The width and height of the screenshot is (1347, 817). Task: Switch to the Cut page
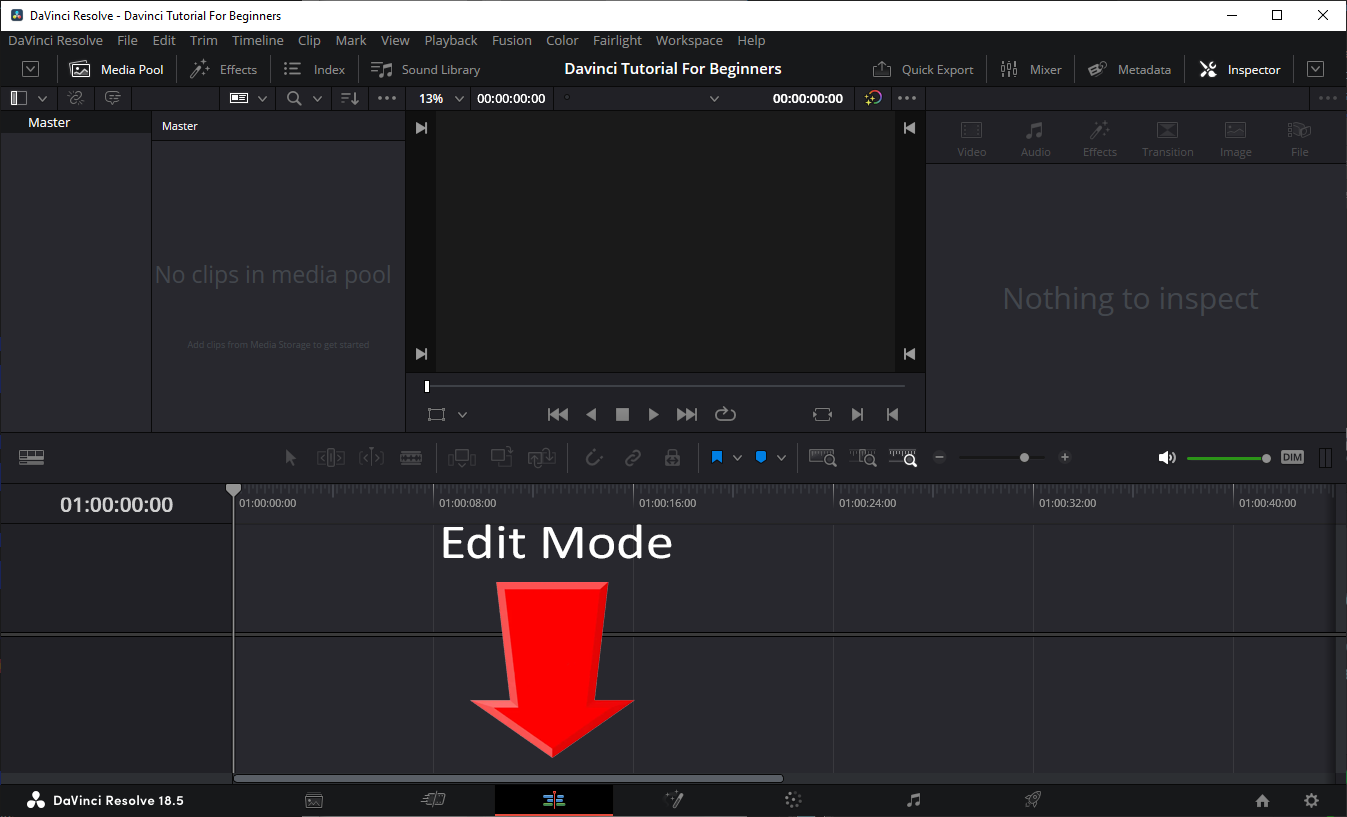pos(433,800)
